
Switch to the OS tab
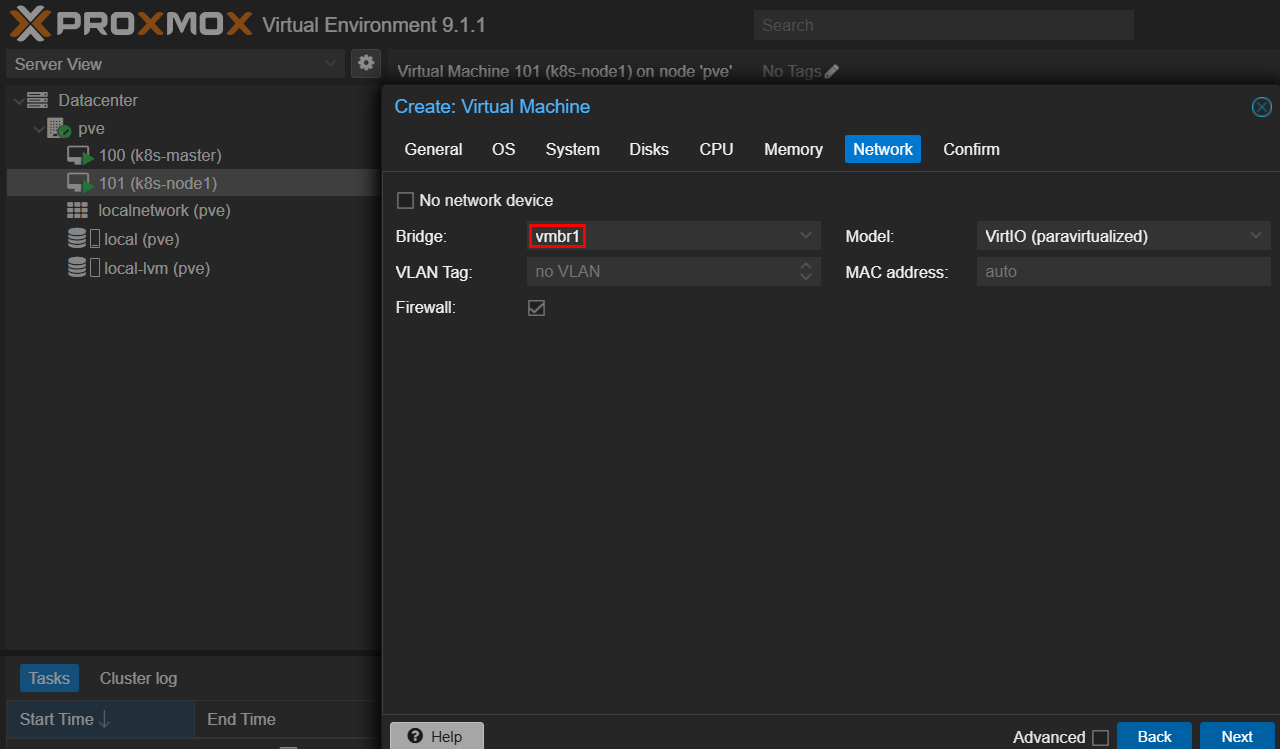tap(503, 149)
